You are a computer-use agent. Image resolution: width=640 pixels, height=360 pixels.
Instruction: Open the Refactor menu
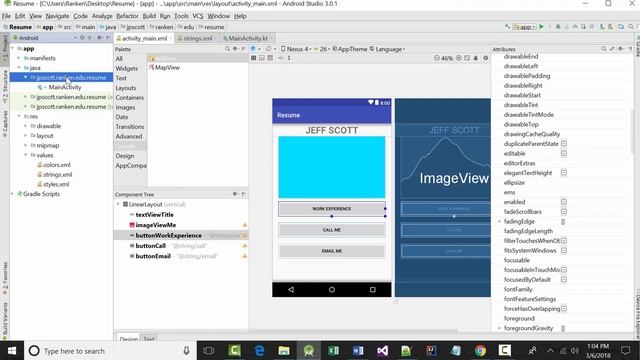[127, 16]
